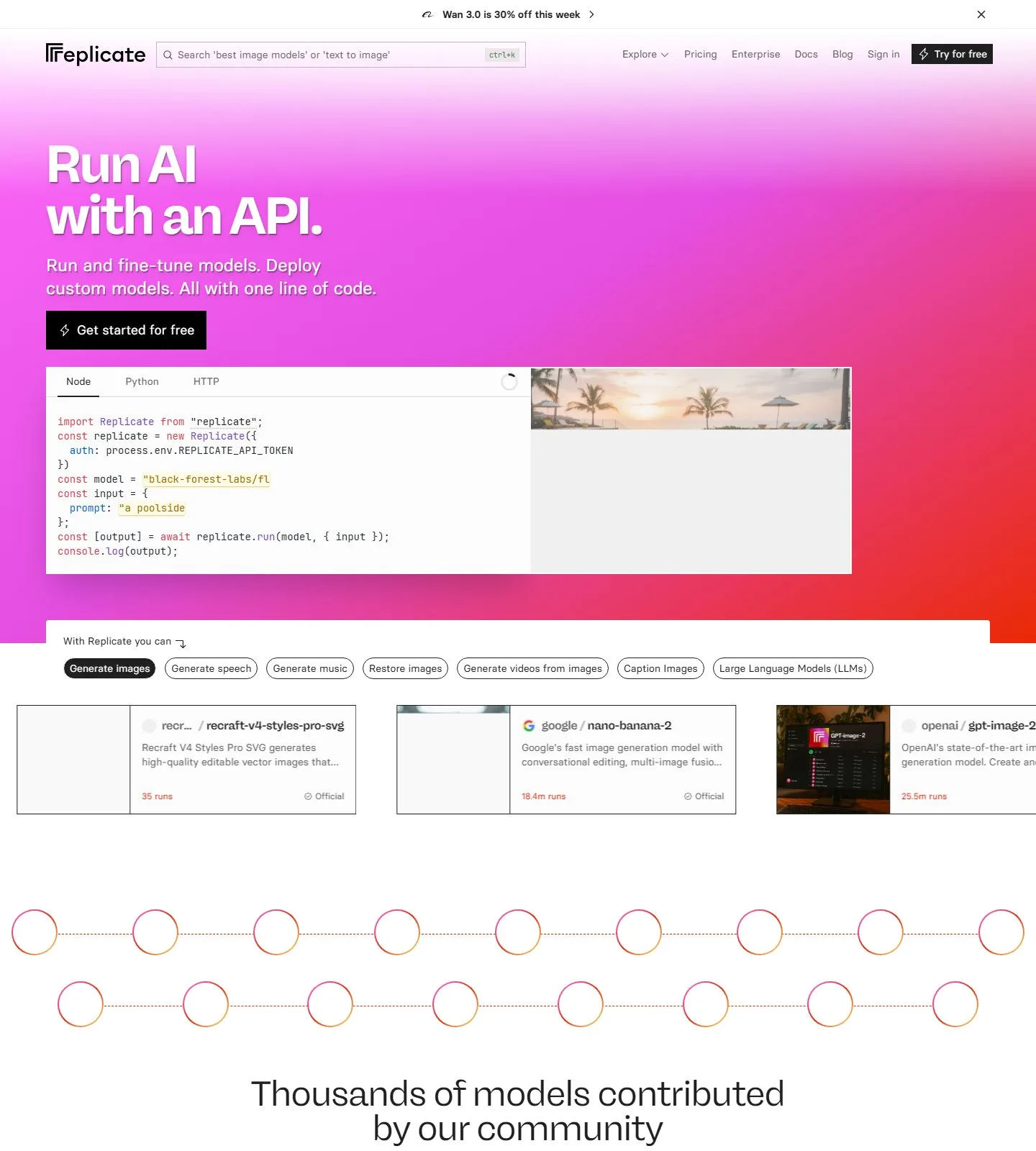
Task: Click the Google logo on nano-banana-2 card
Action: coord(529,726)
